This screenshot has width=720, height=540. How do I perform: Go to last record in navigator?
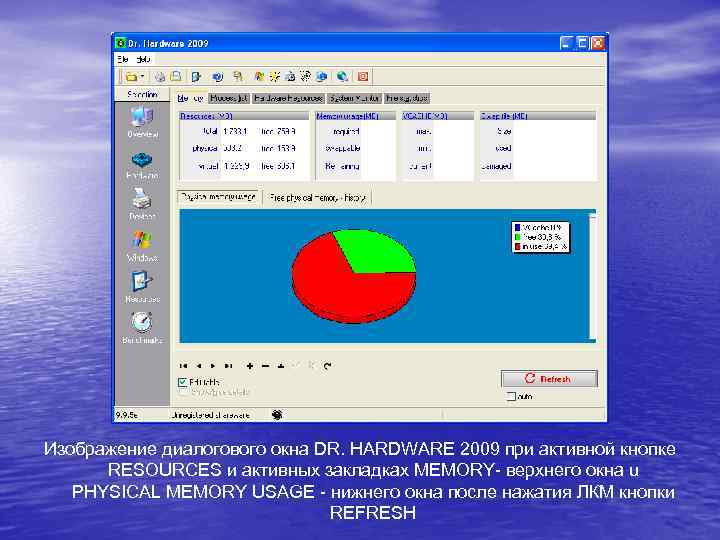pos(228,366)
